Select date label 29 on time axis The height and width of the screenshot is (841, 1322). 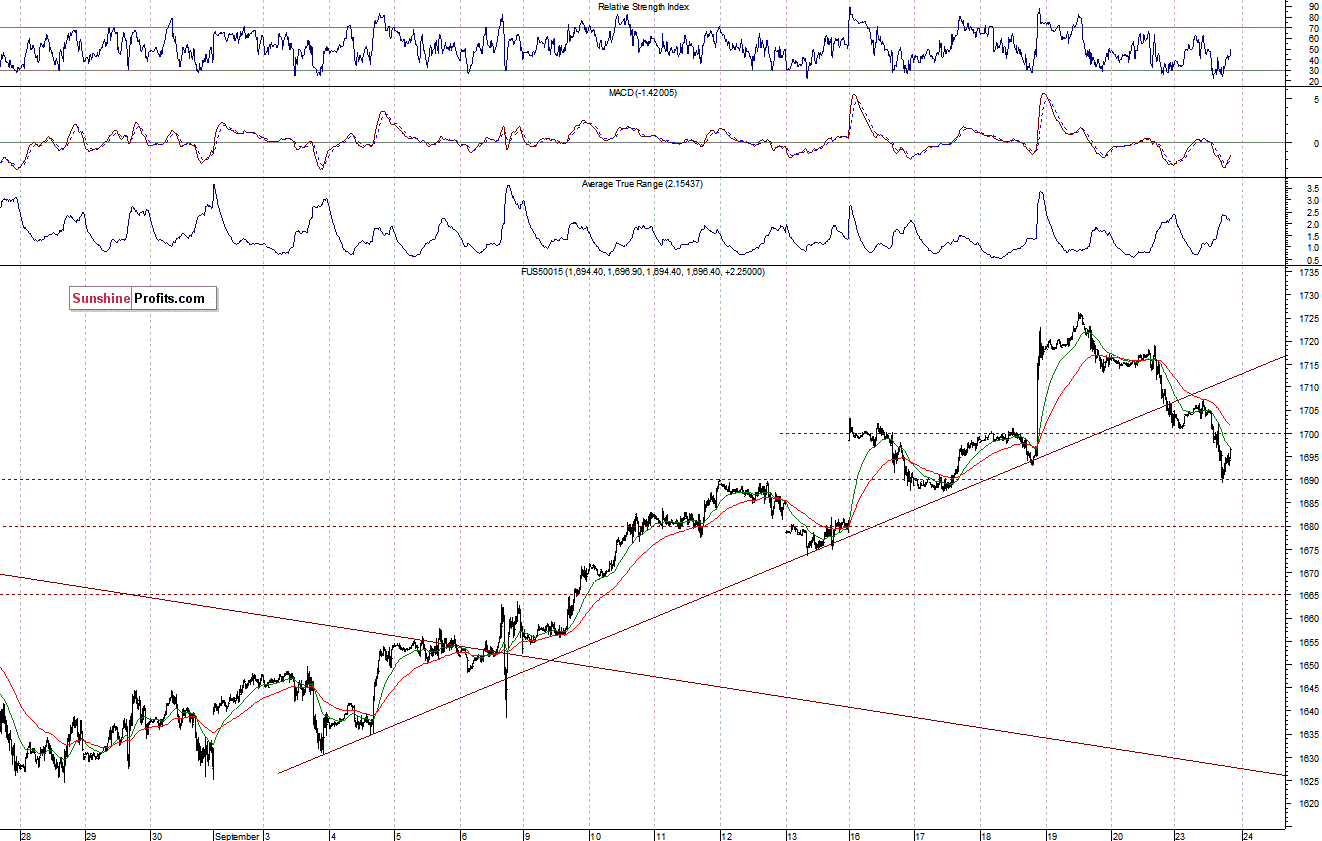[x=90, y=835]
